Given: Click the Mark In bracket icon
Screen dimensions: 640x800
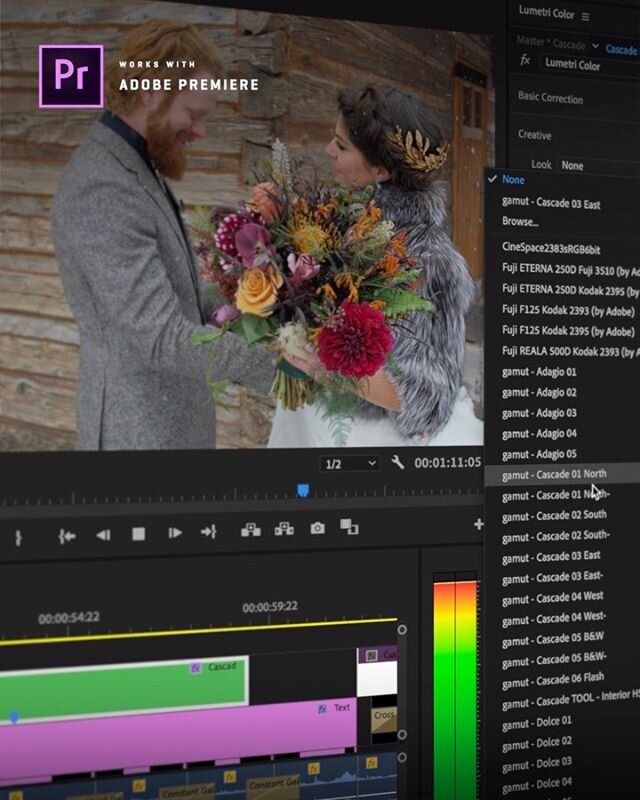Looking at the screenshot, I should [18, 537].
